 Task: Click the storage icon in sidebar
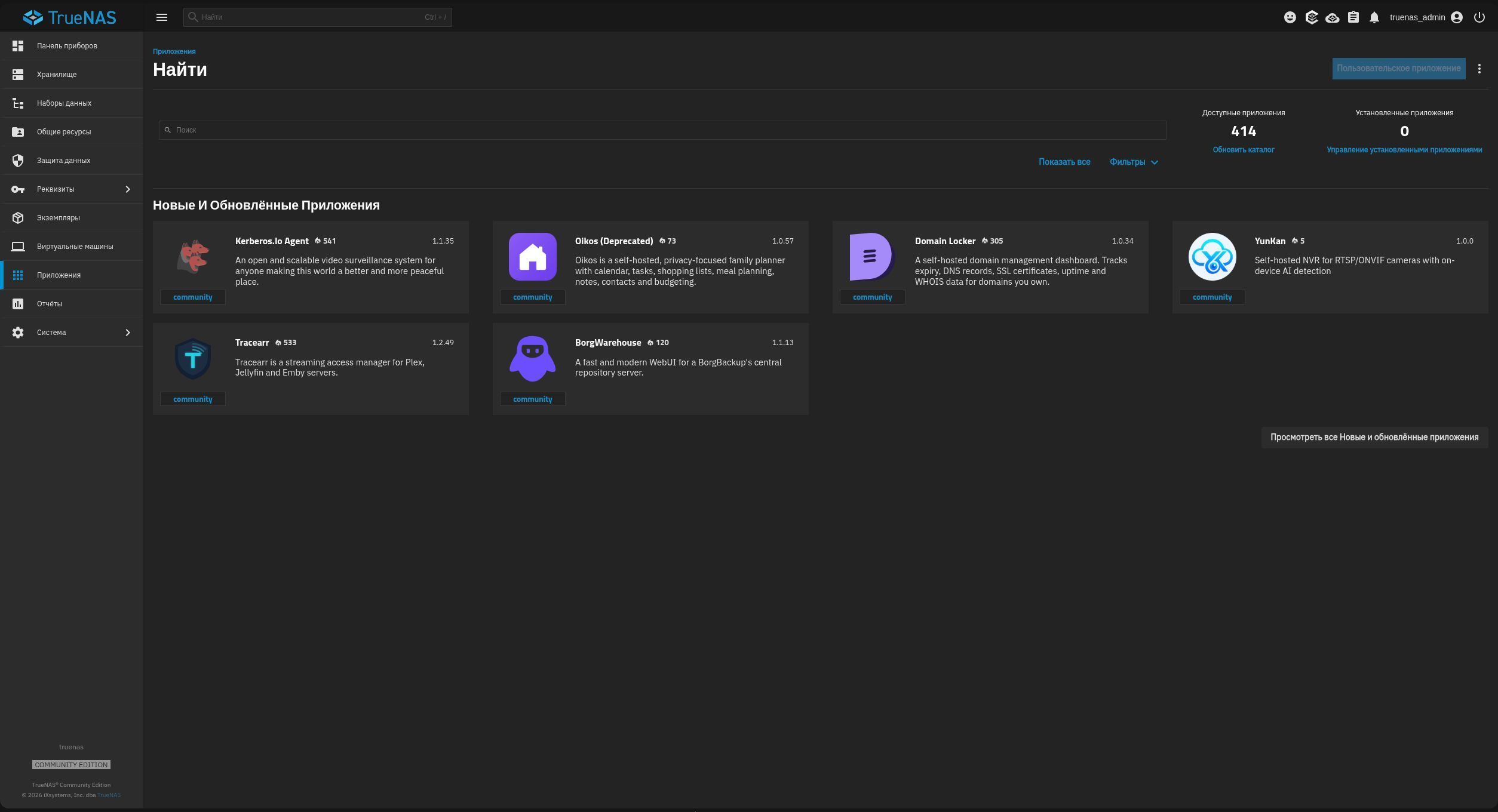coord(18,75)
